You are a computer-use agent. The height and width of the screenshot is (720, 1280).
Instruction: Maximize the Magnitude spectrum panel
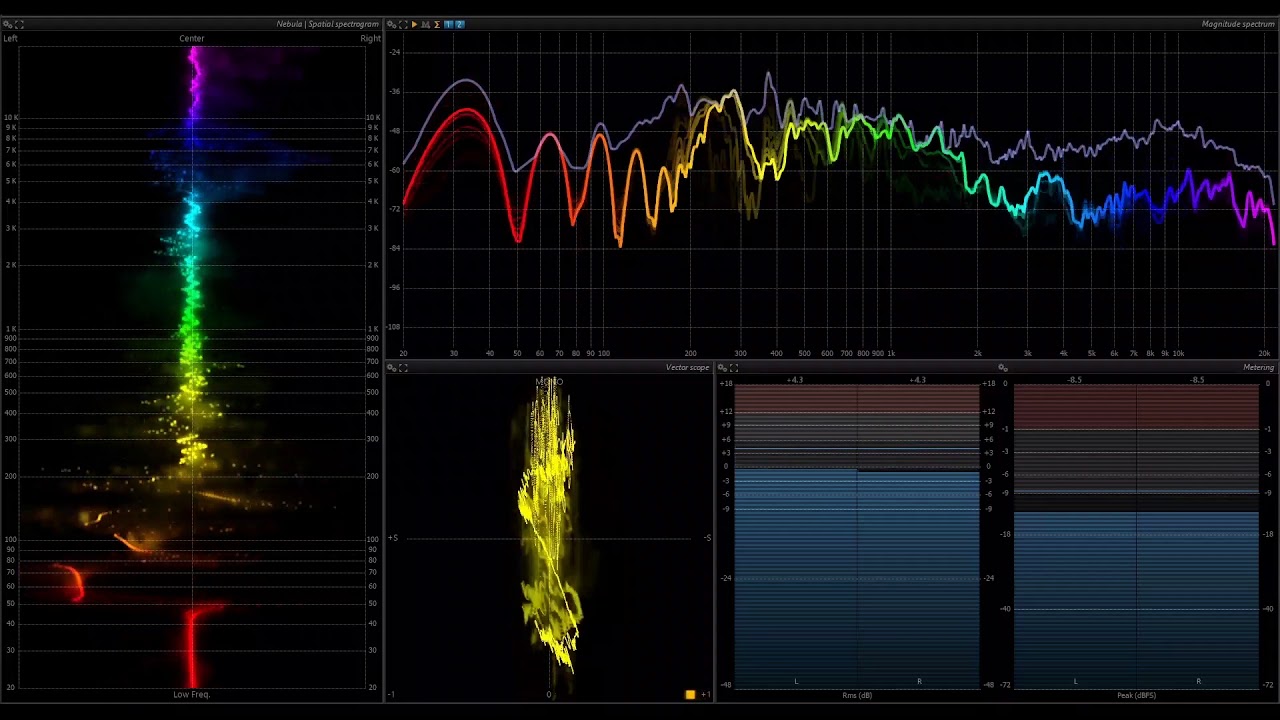403,24
